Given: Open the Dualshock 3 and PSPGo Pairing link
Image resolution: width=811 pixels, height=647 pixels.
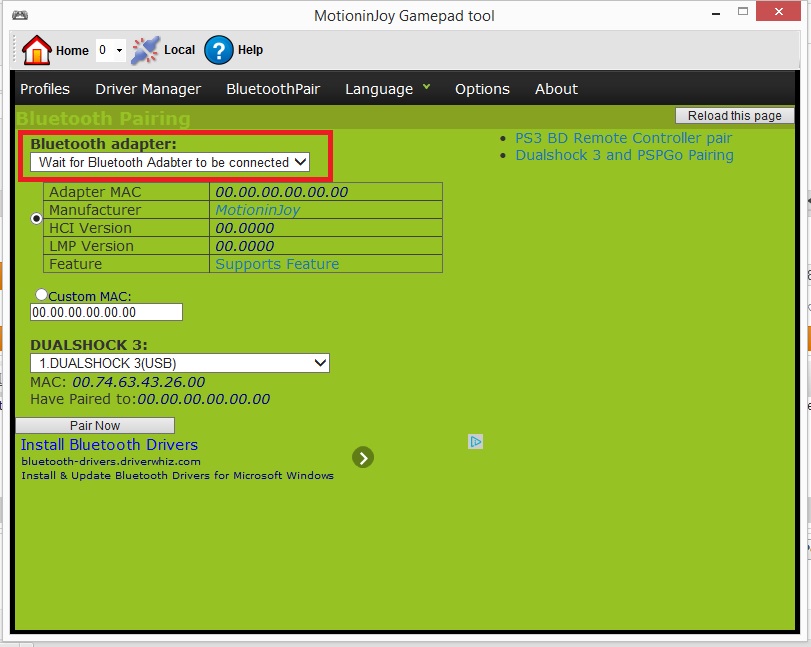Looking at the screenshot, I should [624, 155].
